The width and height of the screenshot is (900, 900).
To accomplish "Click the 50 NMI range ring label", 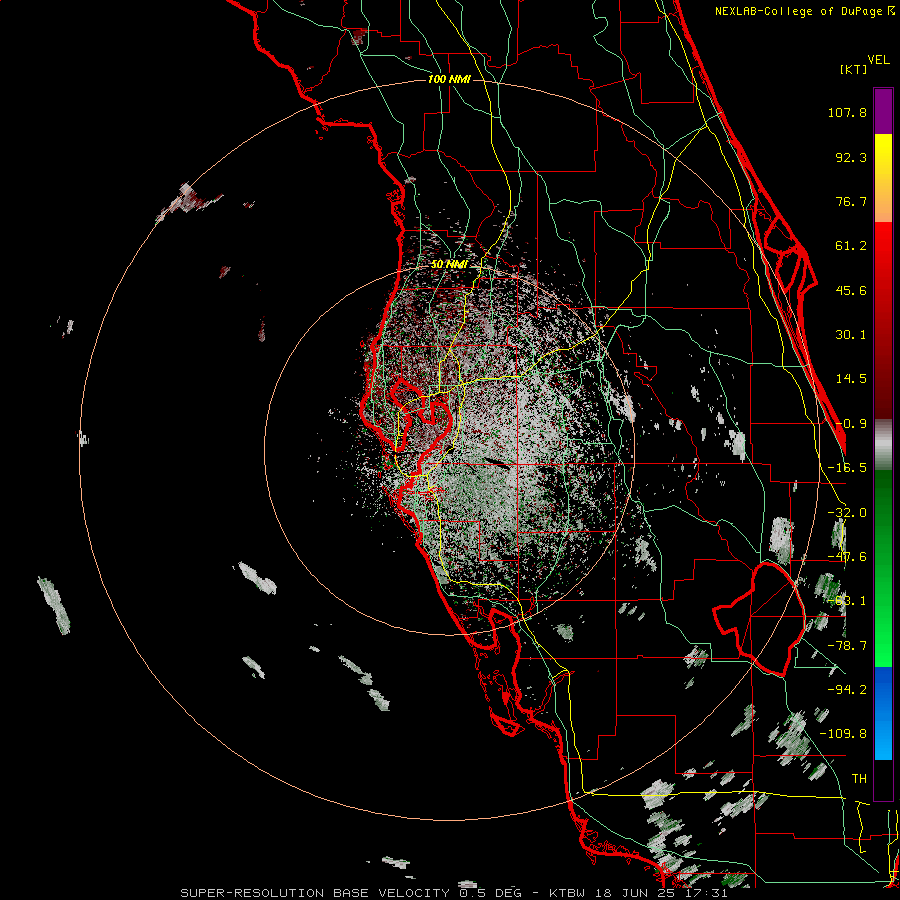I will point(449,265).
